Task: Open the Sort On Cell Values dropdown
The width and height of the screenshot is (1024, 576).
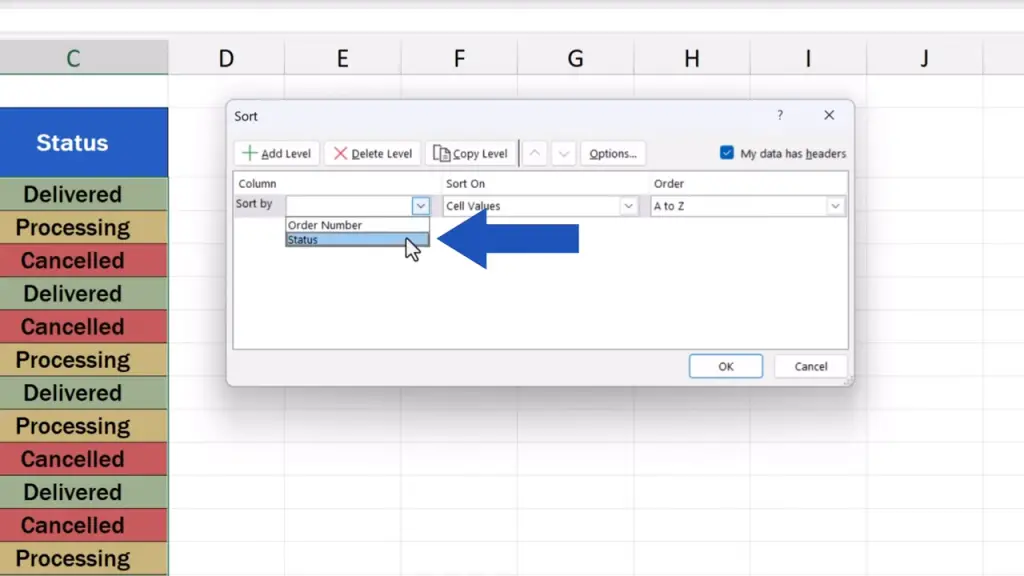Action: 629,206
